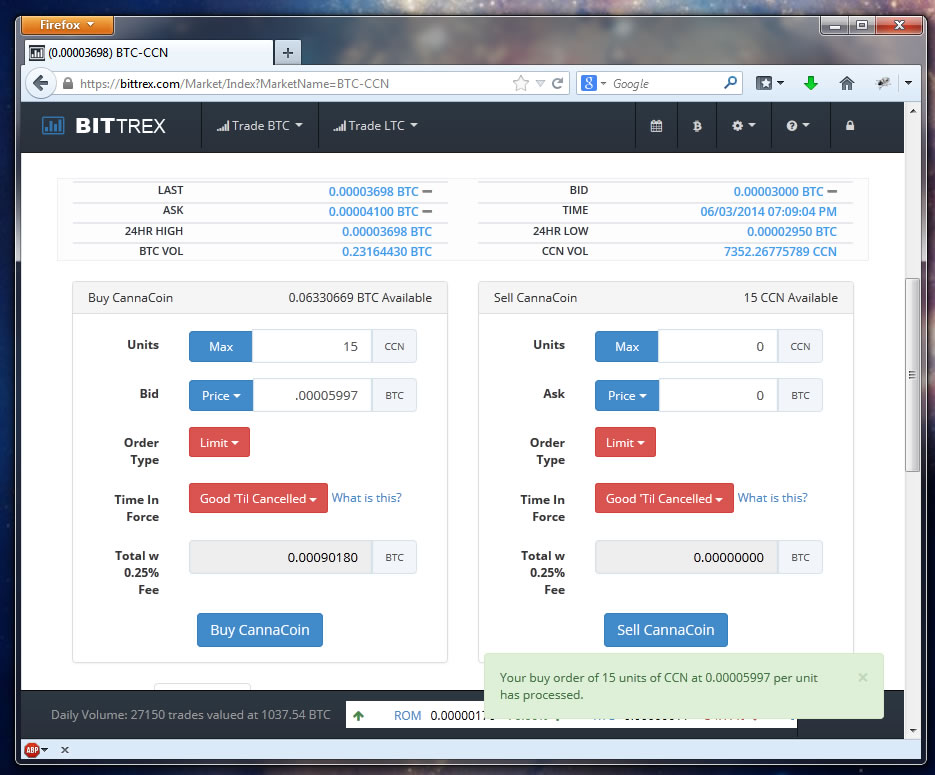Select the Google search engine icon dropdown
Image resolution: width=935 pixels, height=775 pixels.
click(x=594, y=83)
